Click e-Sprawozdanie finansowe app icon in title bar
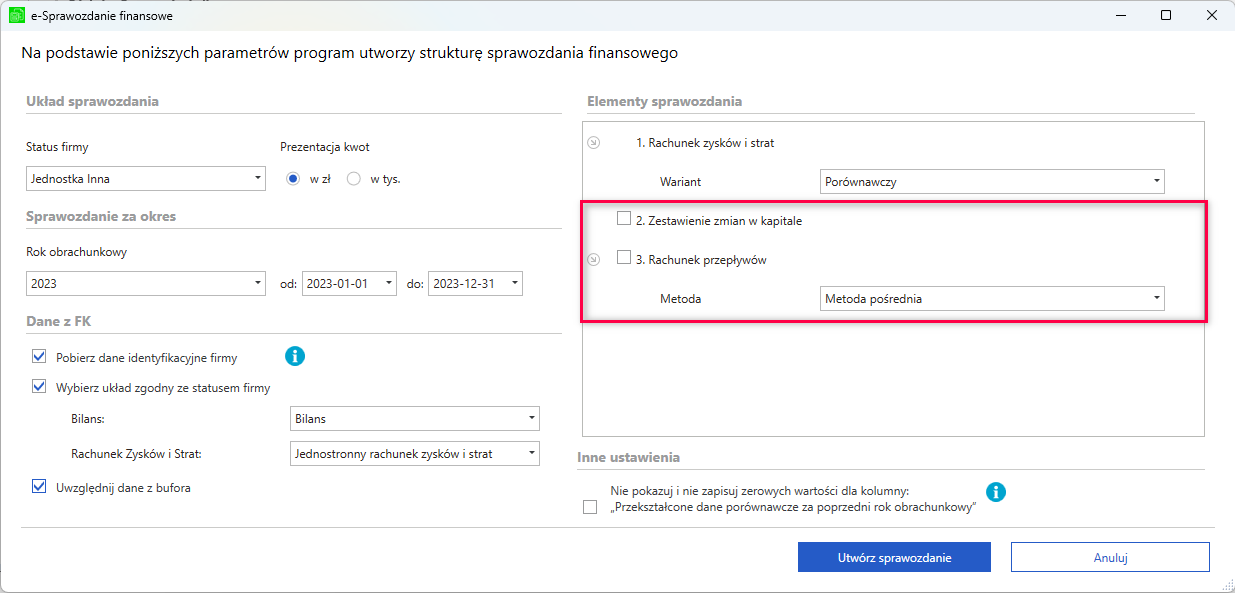The width and height of the screenshot is (1235, 593). tap(16, 15)
